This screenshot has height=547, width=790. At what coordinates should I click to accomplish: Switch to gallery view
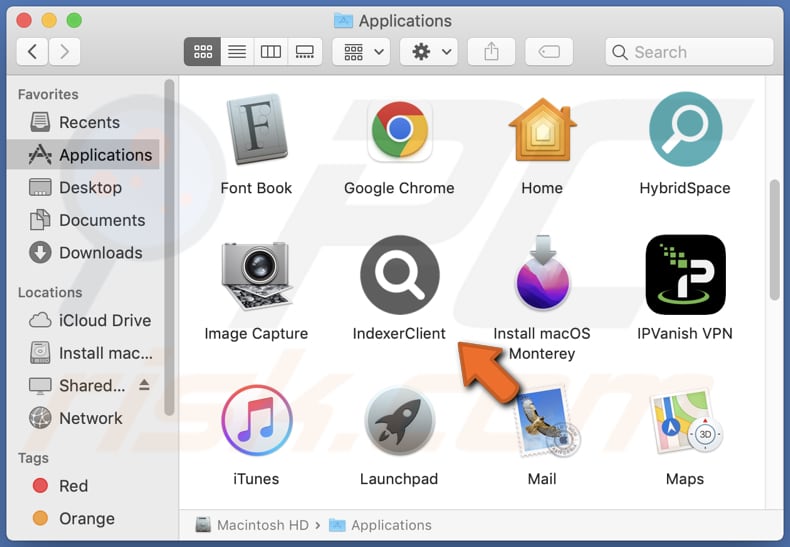pyautogui.click(x=305, y=52)
